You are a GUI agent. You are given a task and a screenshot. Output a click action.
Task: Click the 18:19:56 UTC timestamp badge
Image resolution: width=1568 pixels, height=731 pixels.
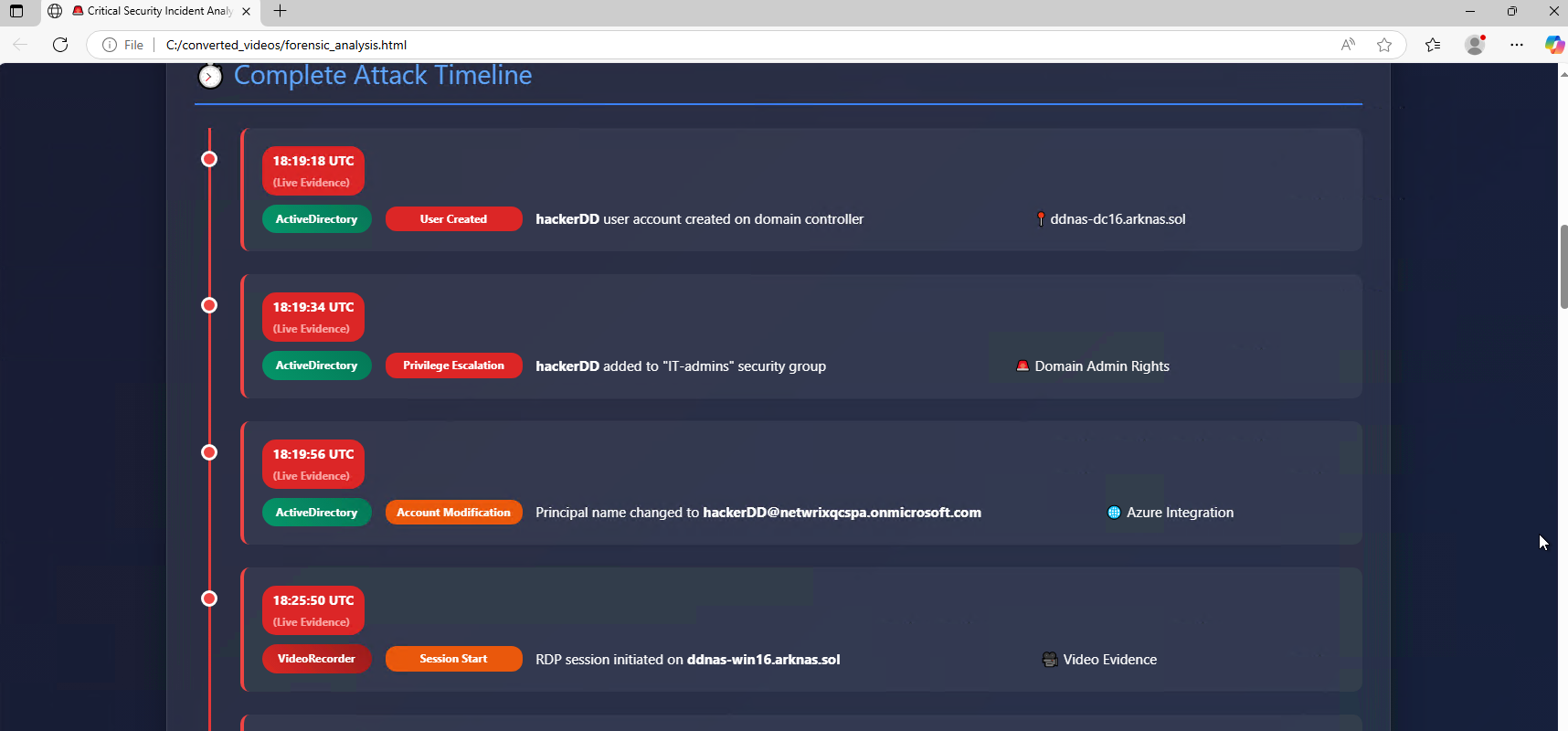(313, 464)
